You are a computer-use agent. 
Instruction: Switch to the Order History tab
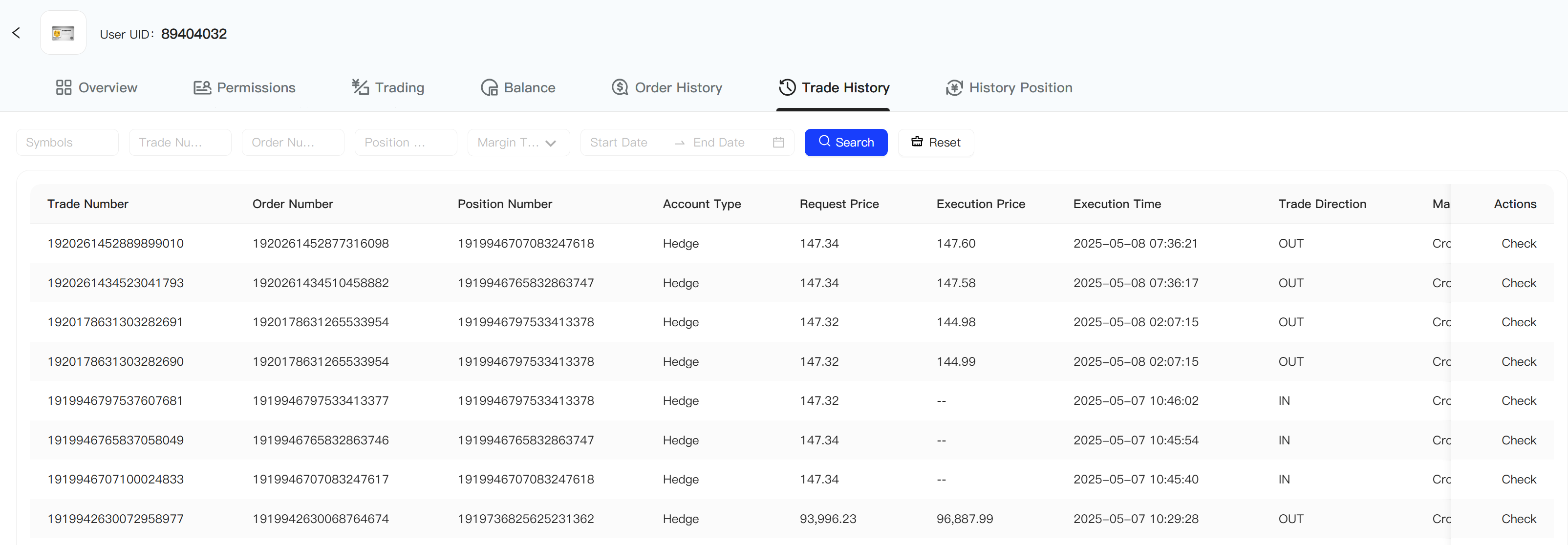click(666, 87)
